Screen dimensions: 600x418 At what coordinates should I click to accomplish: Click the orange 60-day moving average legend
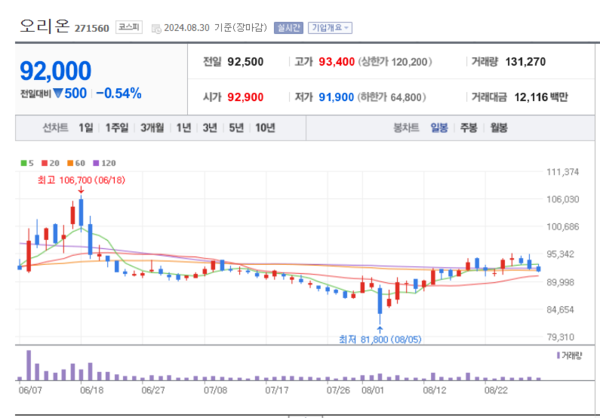pyautogui.click(x=73, y=162)
